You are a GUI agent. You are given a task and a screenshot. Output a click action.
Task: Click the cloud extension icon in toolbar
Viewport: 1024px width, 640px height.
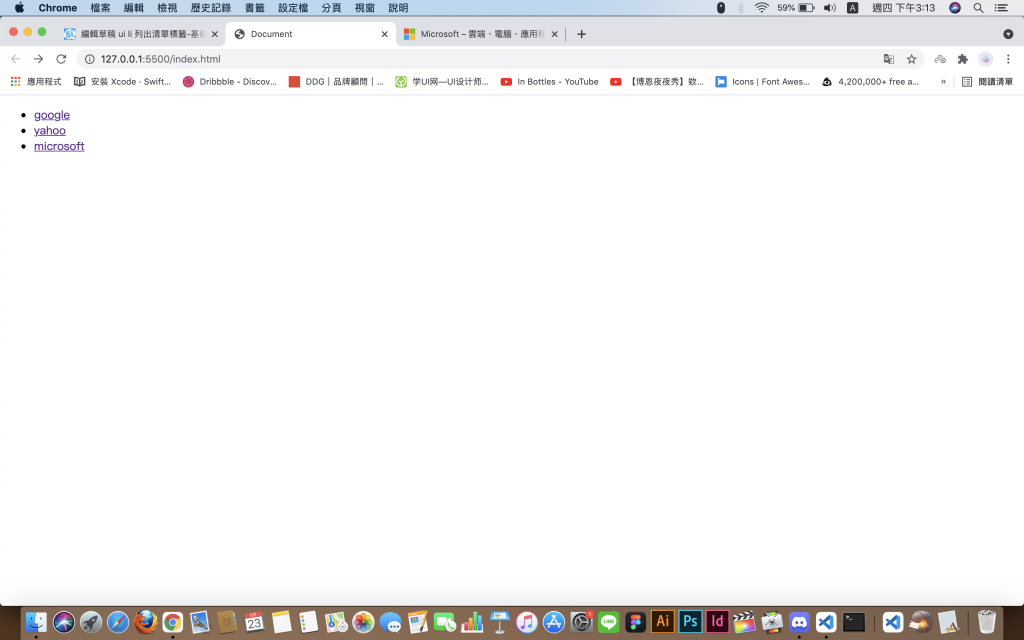click(x=940, y=59)
